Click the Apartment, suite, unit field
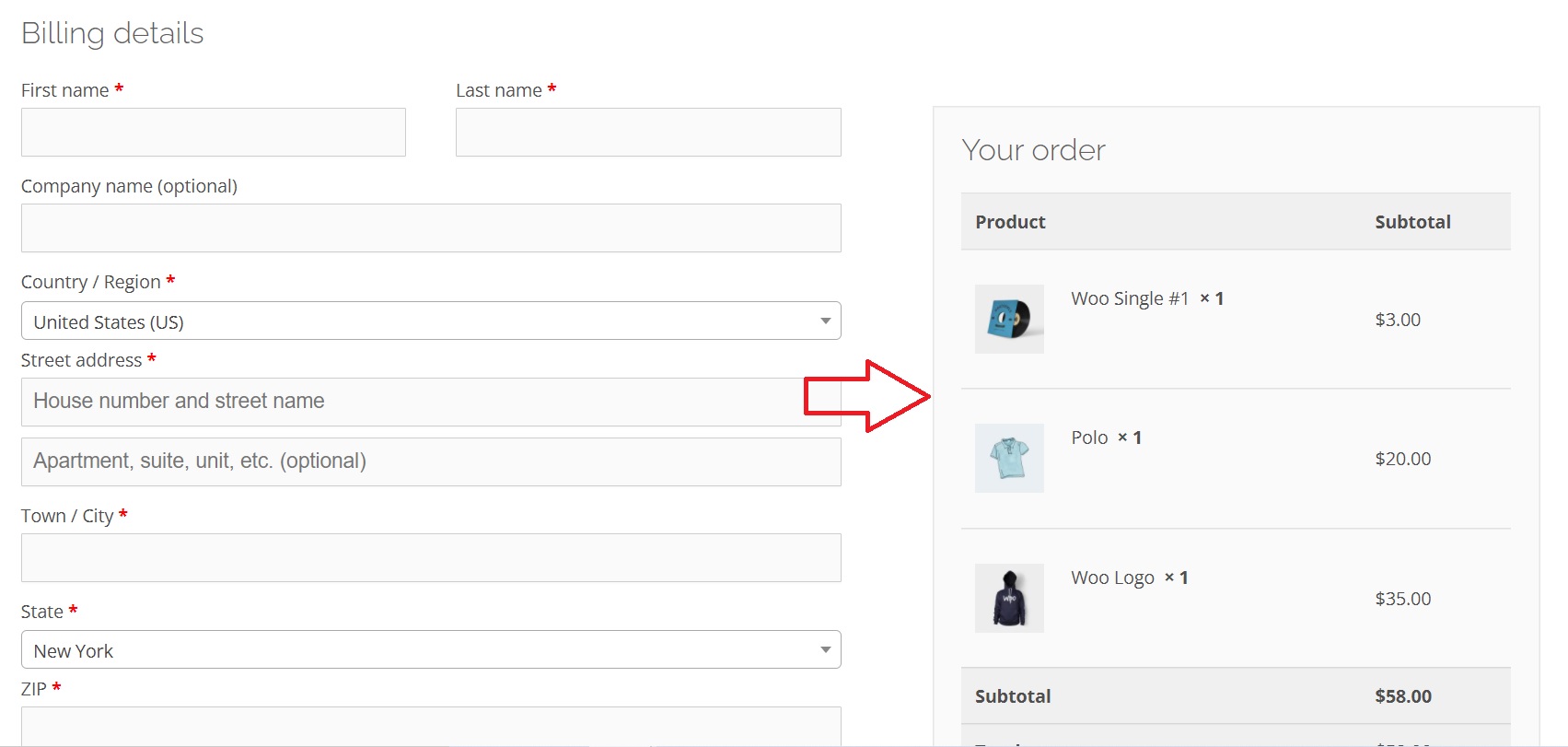This screenshot has height=747, width=1568. click(x=431, y=461)
